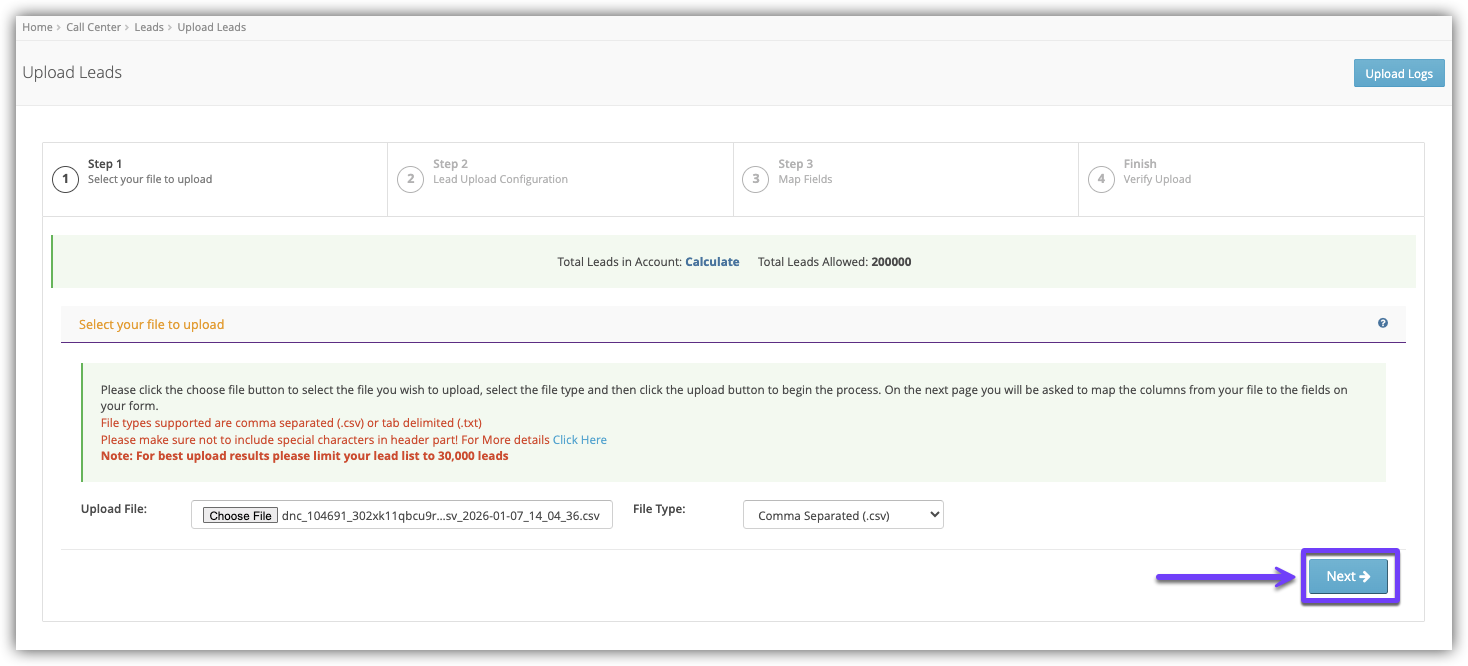
Task: Switch to Lead Upload Configuration step
Action: [x=500, y=179]
